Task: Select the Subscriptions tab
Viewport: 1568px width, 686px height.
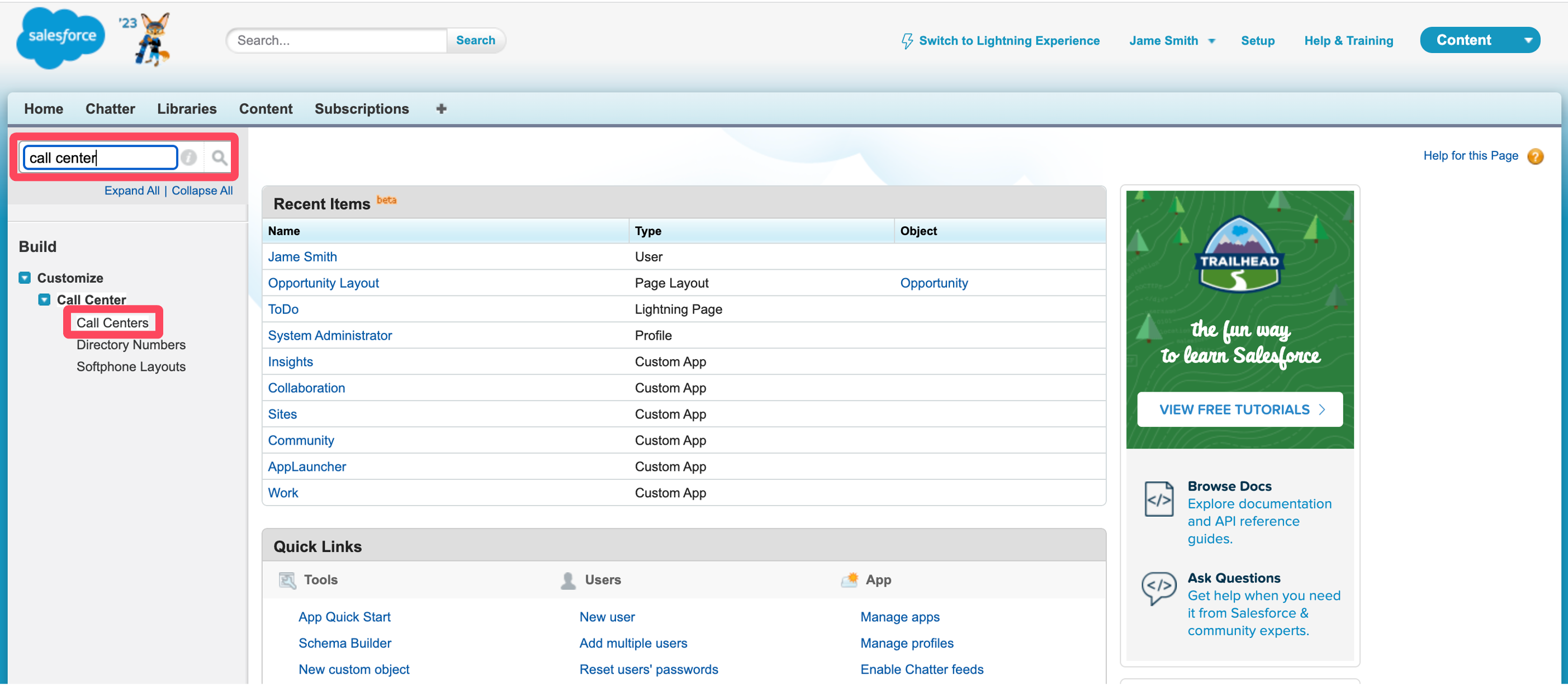Action: (362, 109)
